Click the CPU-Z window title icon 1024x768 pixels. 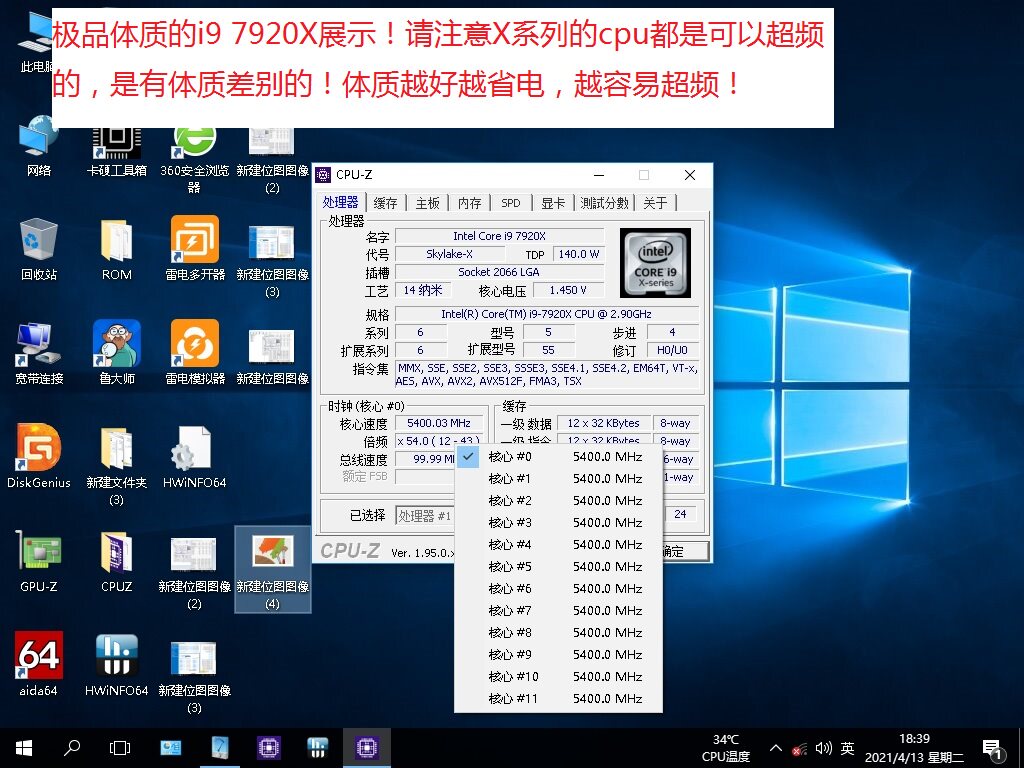point(323,175)
